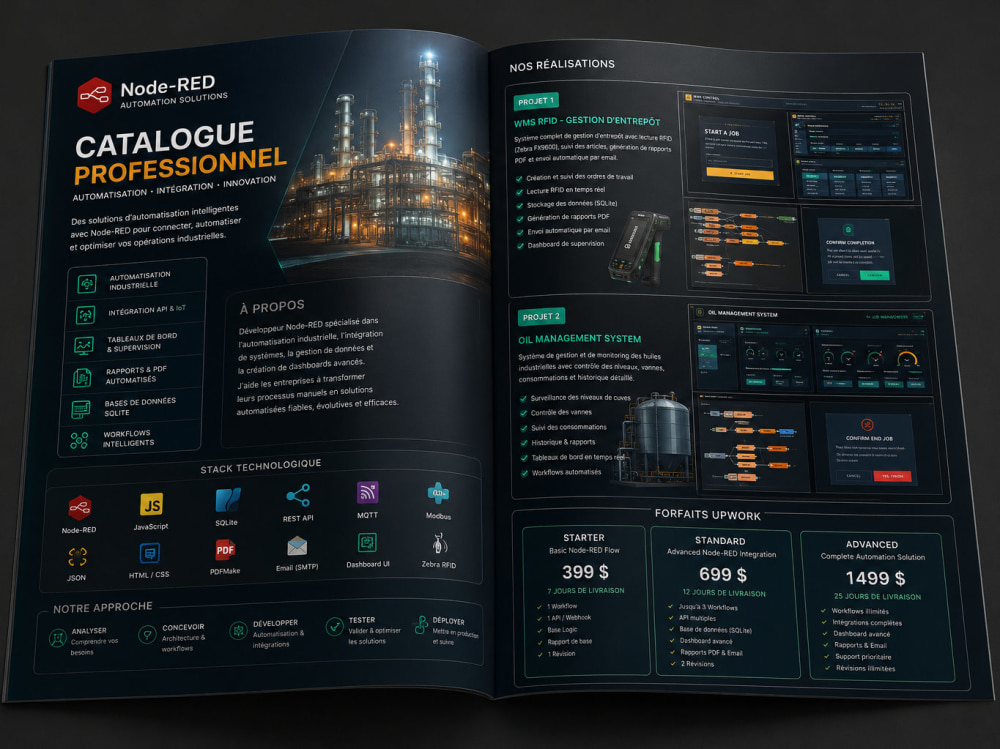Click the blue SQLite stack icon
This screenshot has width=1000, height=749.
(x=228, y=500)
